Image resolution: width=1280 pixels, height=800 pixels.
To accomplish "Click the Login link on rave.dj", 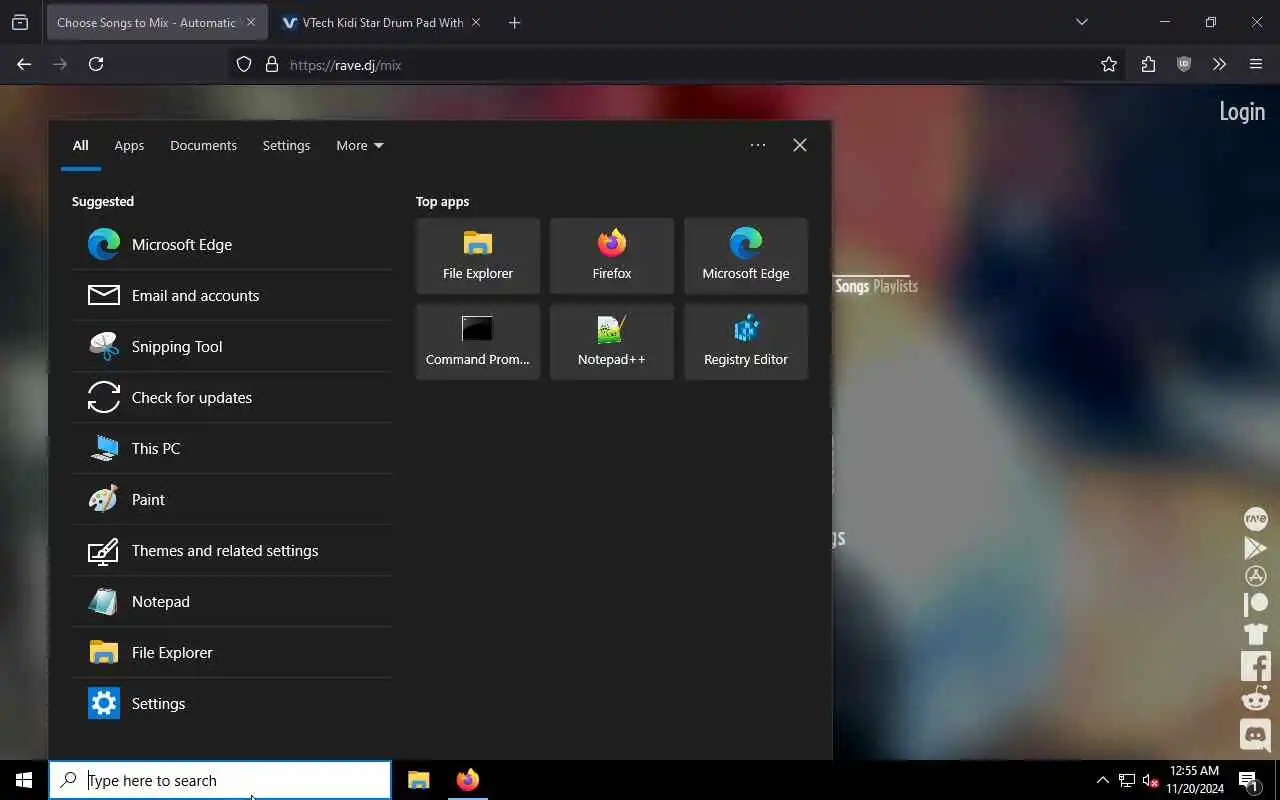I will (x=1242, y=111).
